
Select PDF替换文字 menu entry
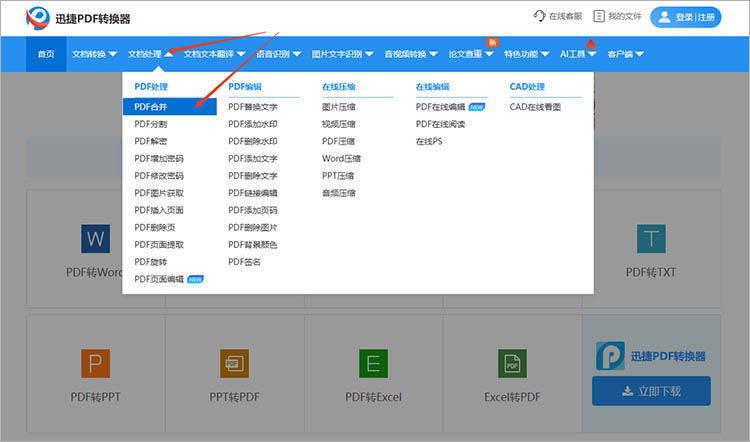(x=253, y=107)
